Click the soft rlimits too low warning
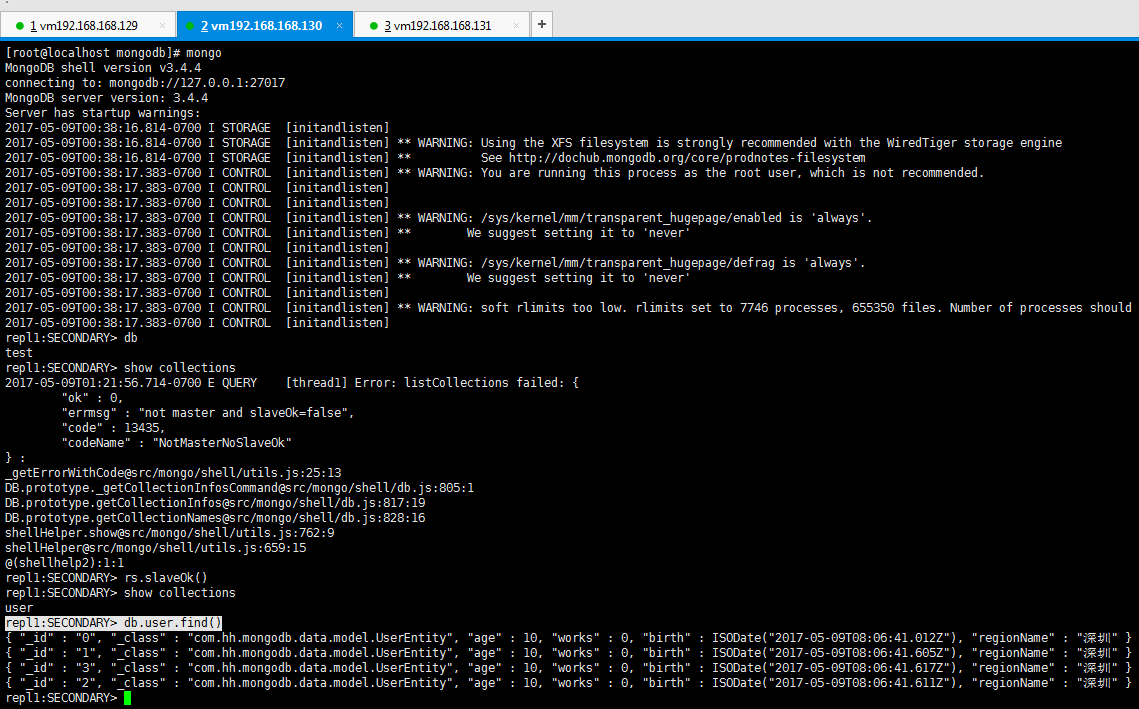The image size is (1139, 709). pos(568,308)
